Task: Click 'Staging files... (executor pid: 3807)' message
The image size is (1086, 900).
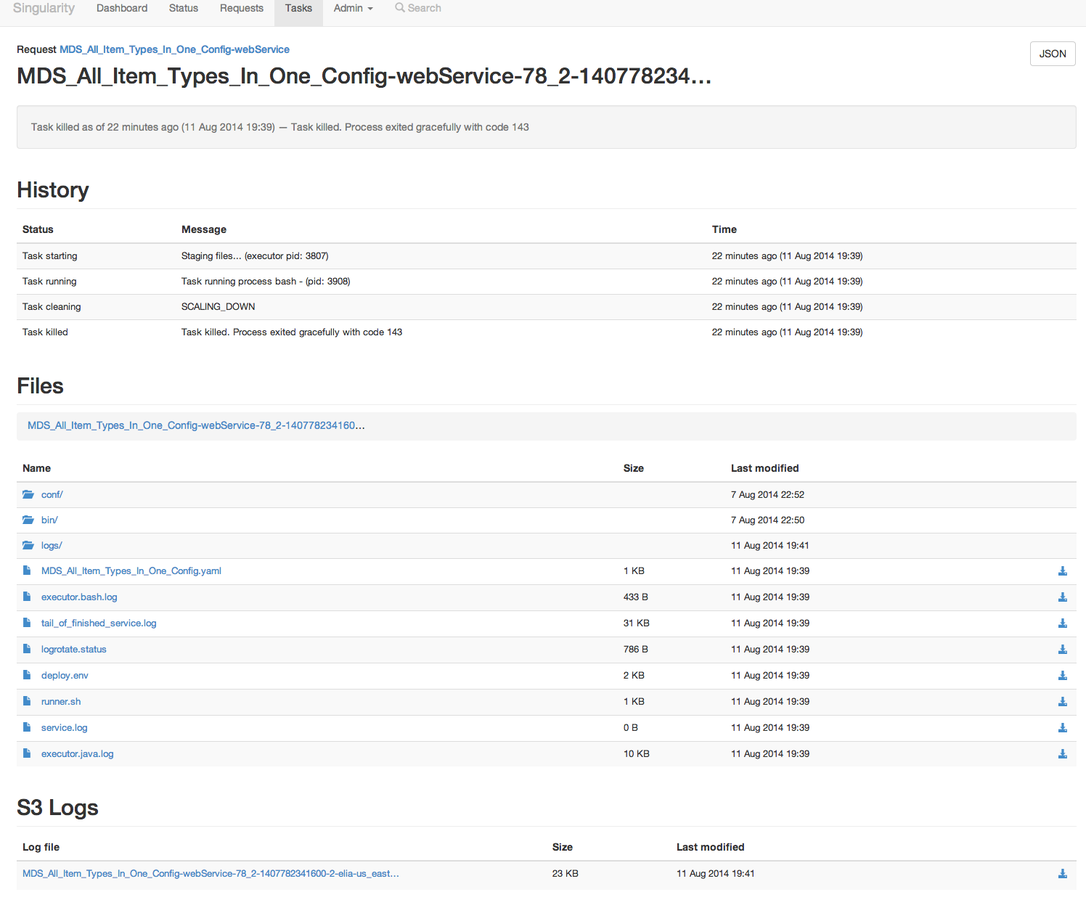Action: click(x=255, y=256)
